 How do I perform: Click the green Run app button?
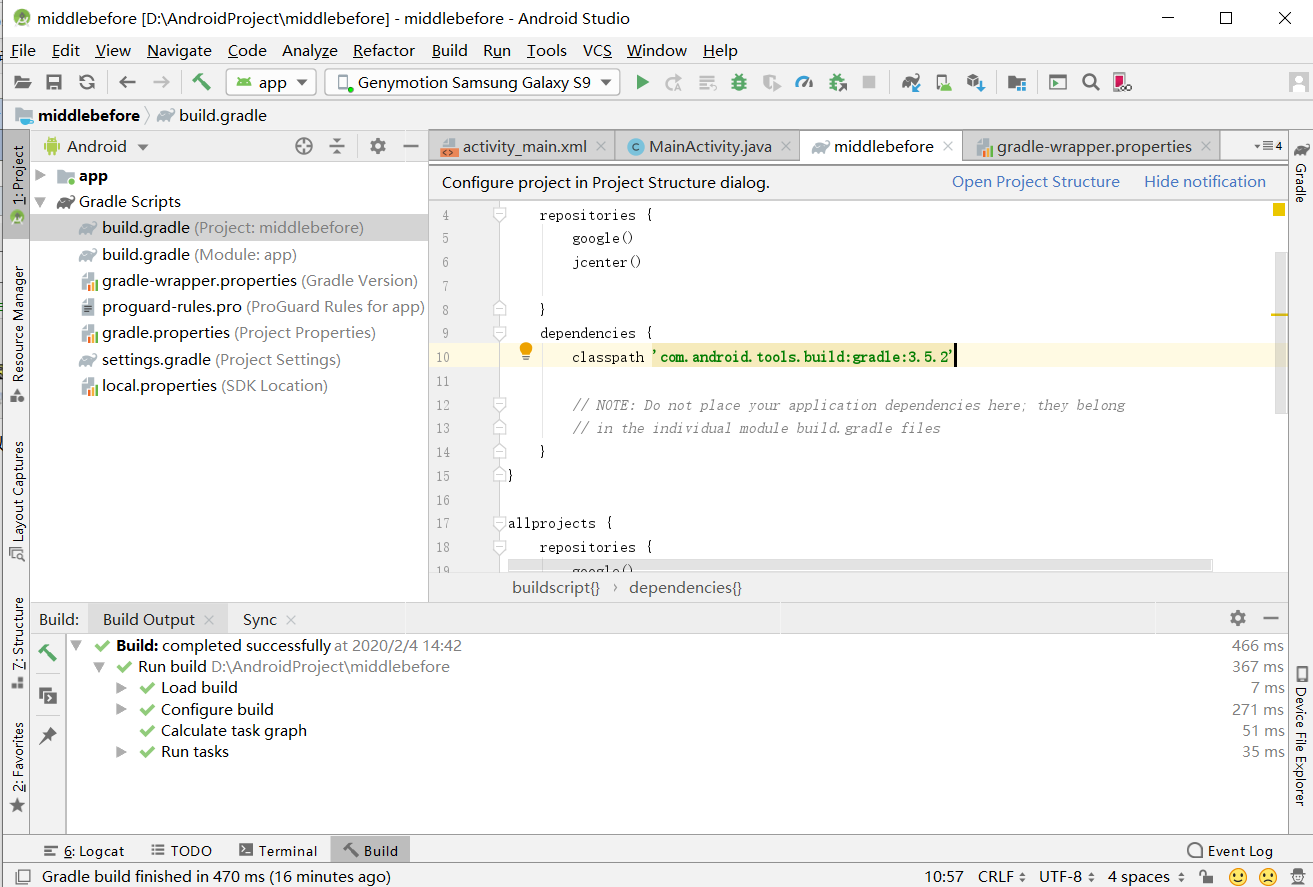point(642,83)
